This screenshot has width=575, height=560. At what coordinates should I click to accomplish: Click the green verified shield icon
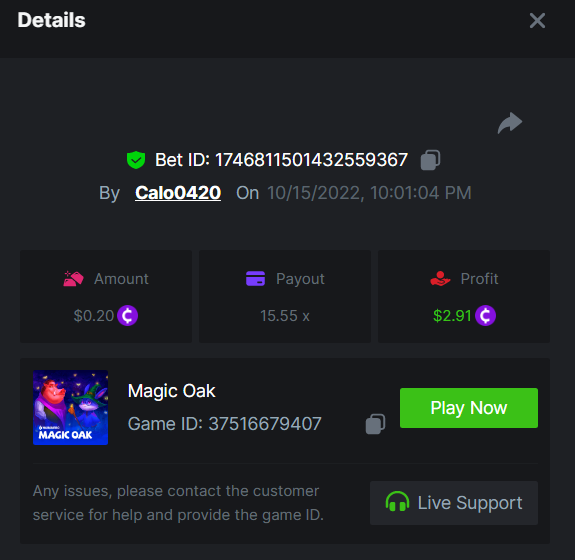[136, 160]
